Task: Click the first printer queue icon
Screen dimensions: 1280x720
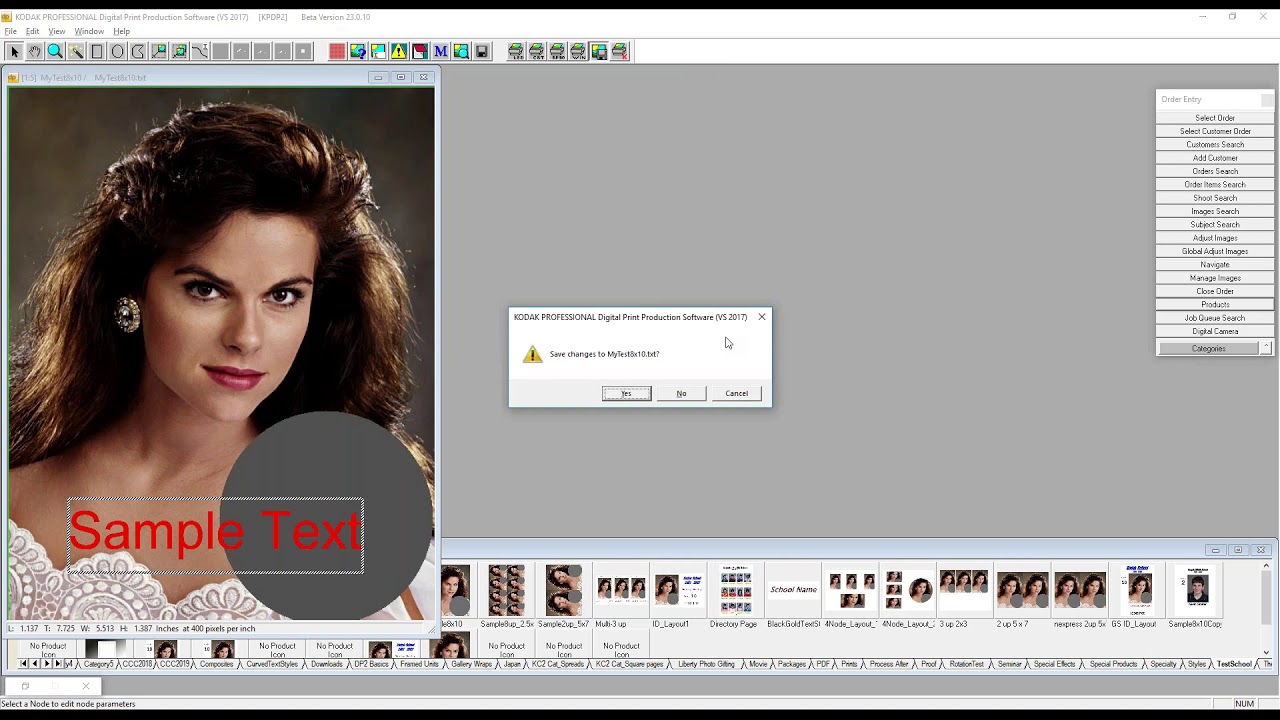Action: (x=516, y=51)
